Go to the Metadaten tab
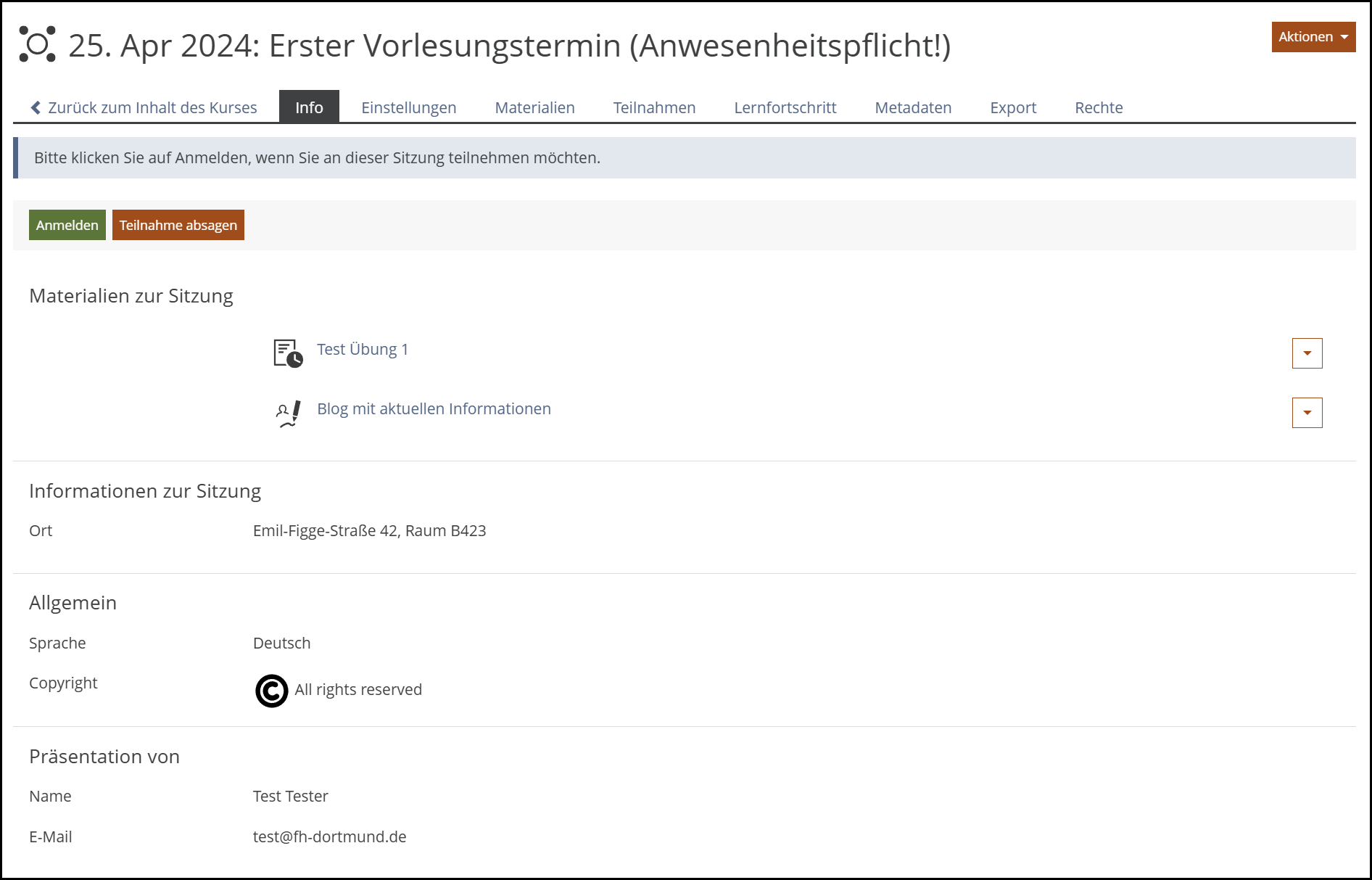 tap(913, 107)
